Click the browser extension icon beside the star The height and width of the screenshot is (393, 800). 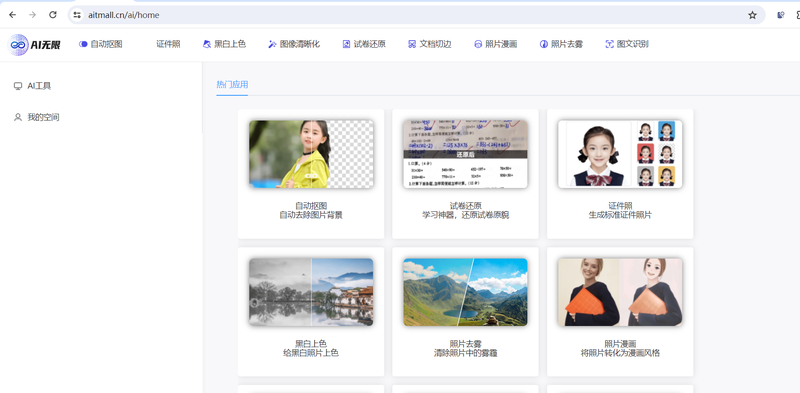(x=781, y=15)
